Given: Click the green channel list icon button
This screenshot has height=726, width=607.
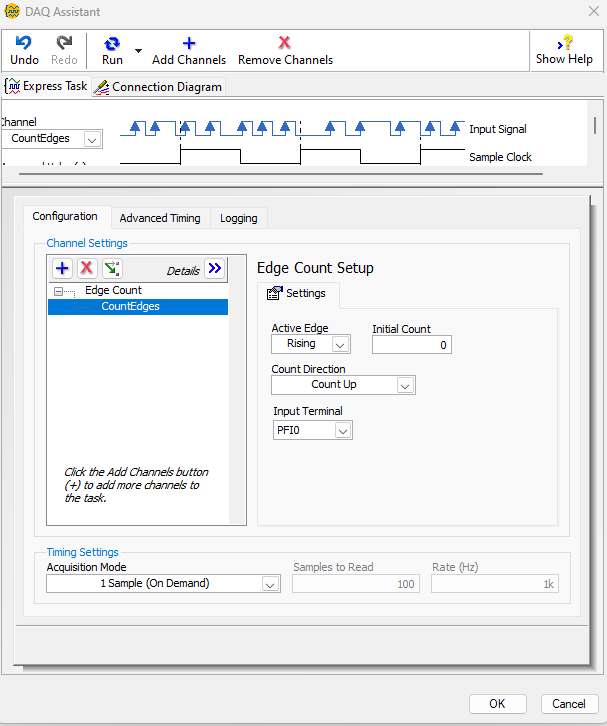Looking at the screenshot, I should pyautogui.click(x=112, y=268).
